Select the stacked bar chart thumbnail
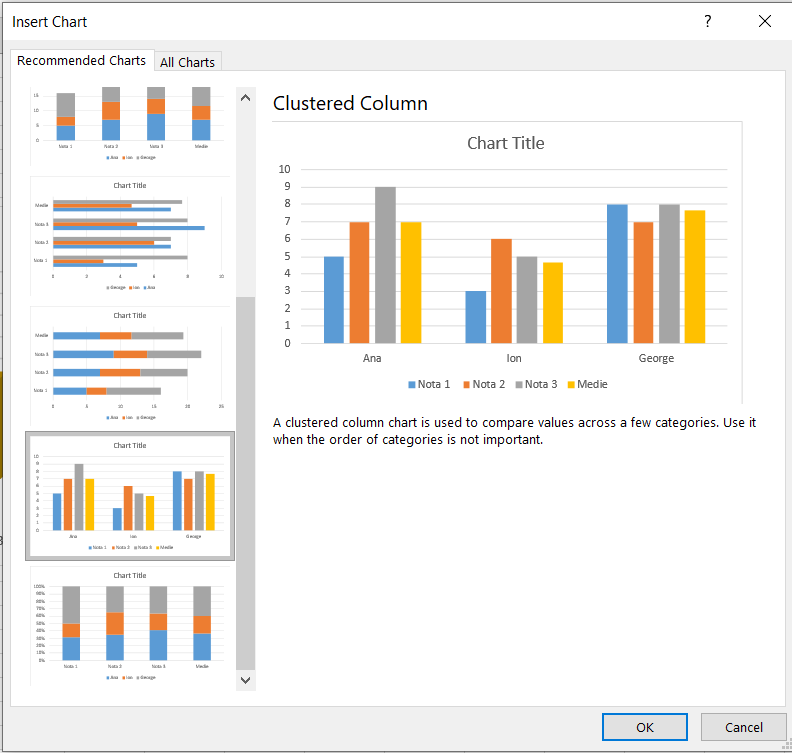Image resolution: width=792 pixels, height=753 pixels. point(130,365)
